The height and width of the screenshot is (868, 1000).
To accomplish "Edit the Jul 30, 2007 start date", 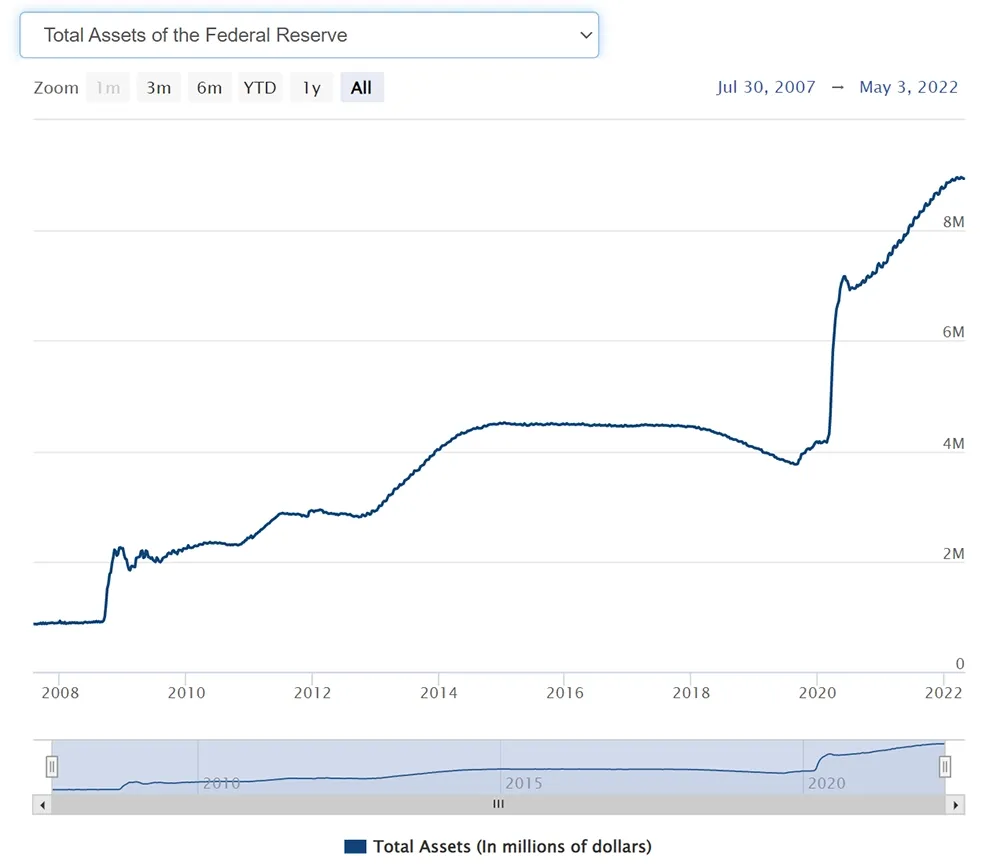I will point(766,87).
